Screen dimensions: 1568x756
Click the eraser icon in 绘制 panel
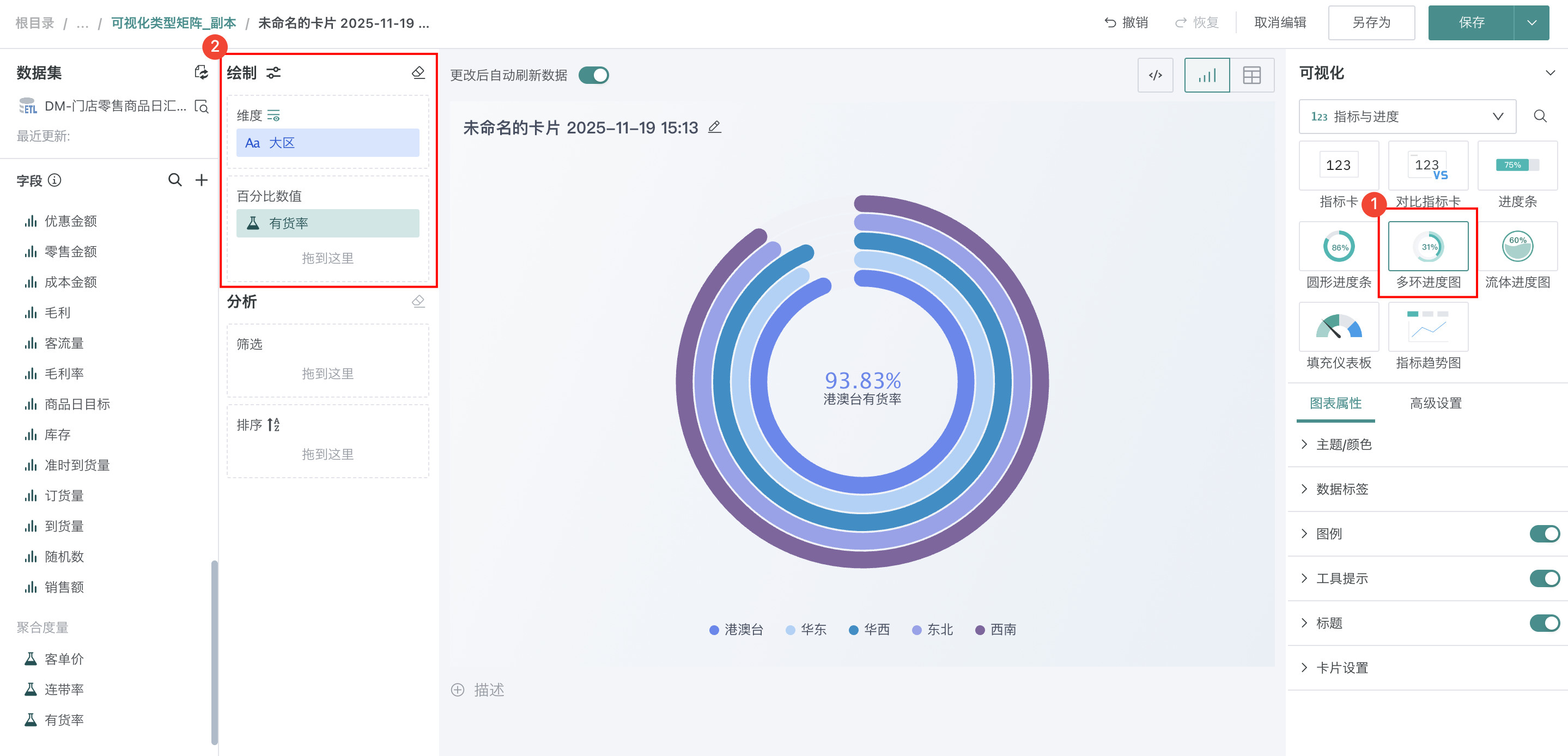coord(418,73)
